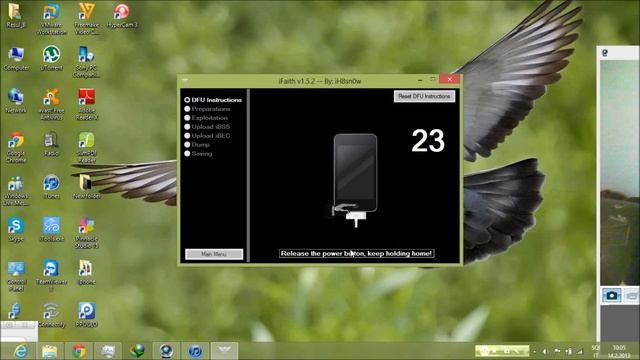Click the volume icon in system tray

tap(546, 351)
